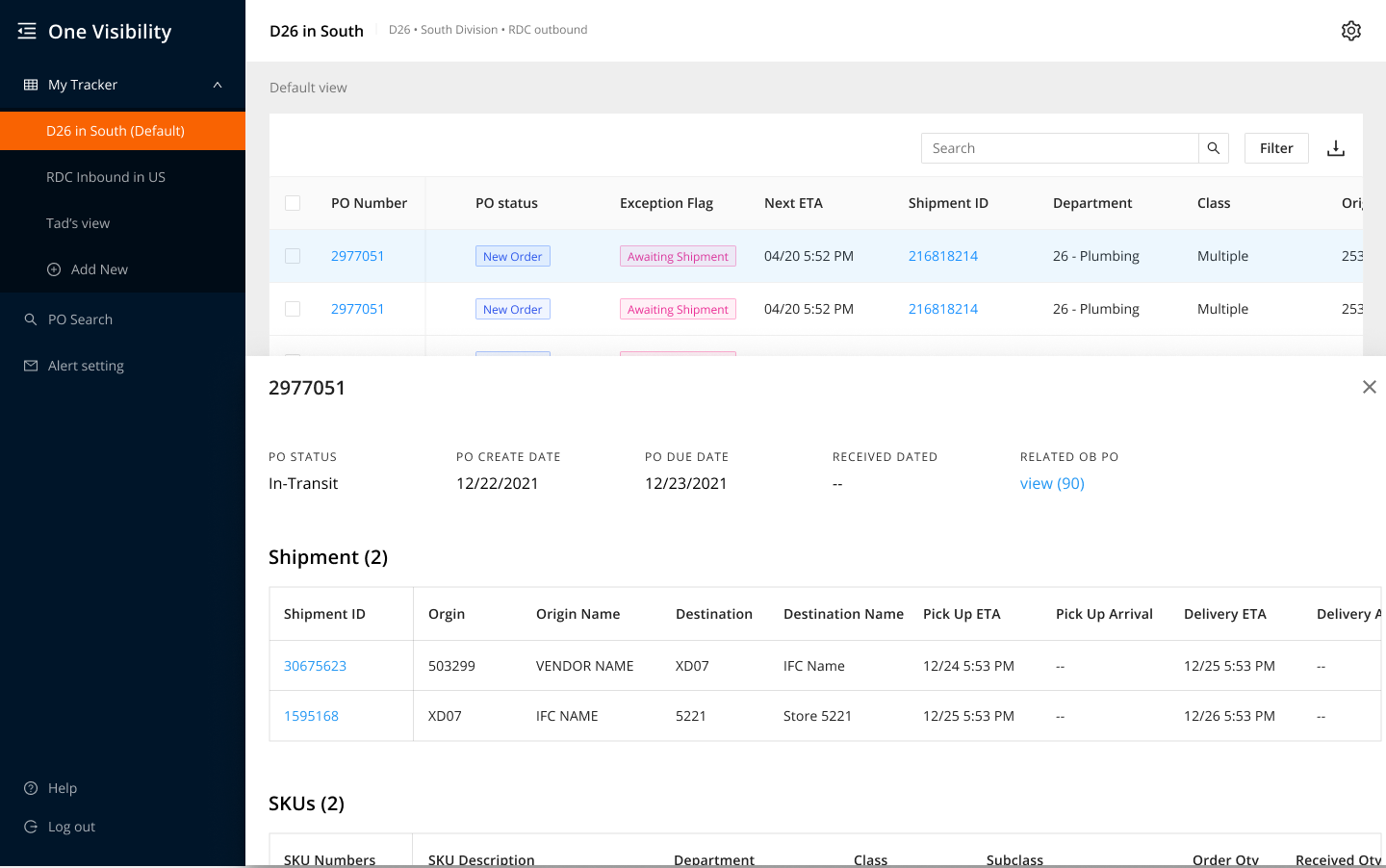Click the Add New plus icon
Screen dimensions: 1386x868
point(54,269)
